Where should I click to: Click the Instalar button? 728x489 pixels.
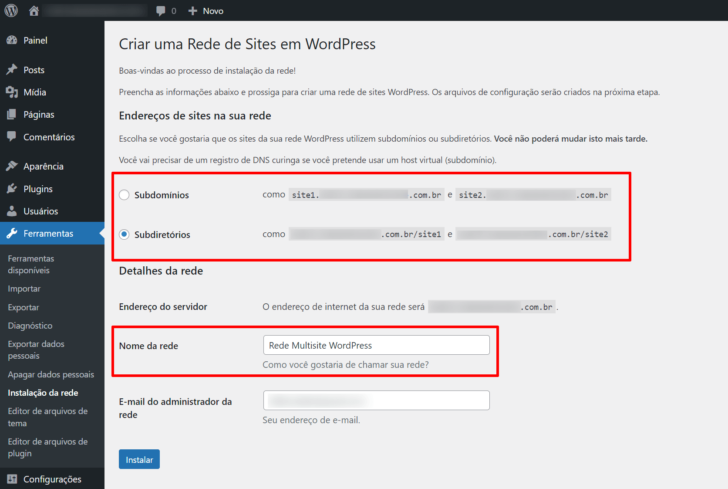click(139, 459)
